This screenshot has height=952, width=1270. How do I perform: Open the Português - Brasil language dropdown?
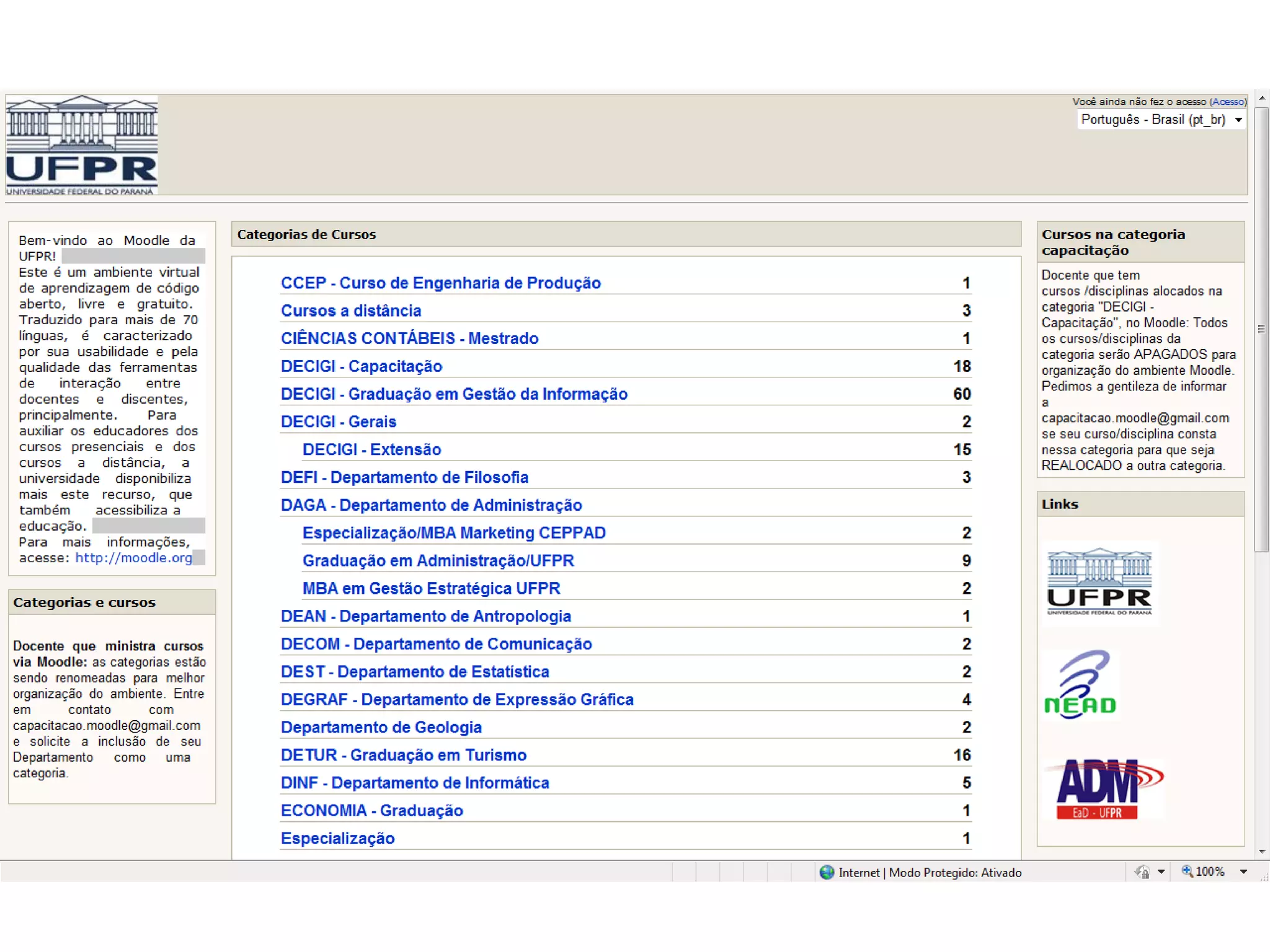1161,120
